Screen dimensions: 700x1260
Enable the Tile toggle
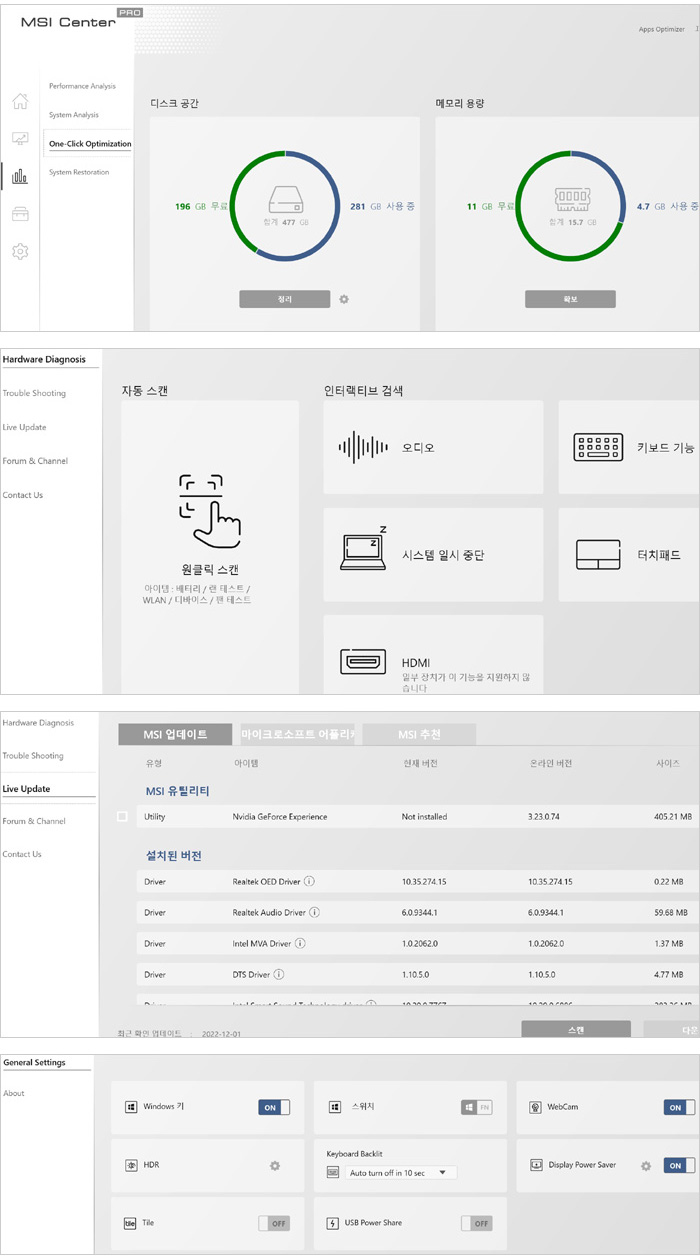coord(274,1222)
